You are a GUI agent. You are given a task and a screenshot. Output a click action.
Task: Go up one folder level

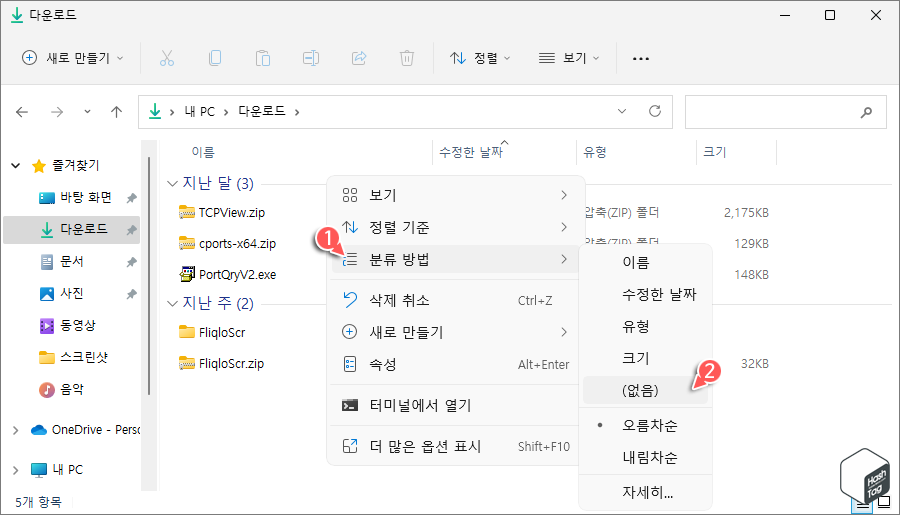117,112
